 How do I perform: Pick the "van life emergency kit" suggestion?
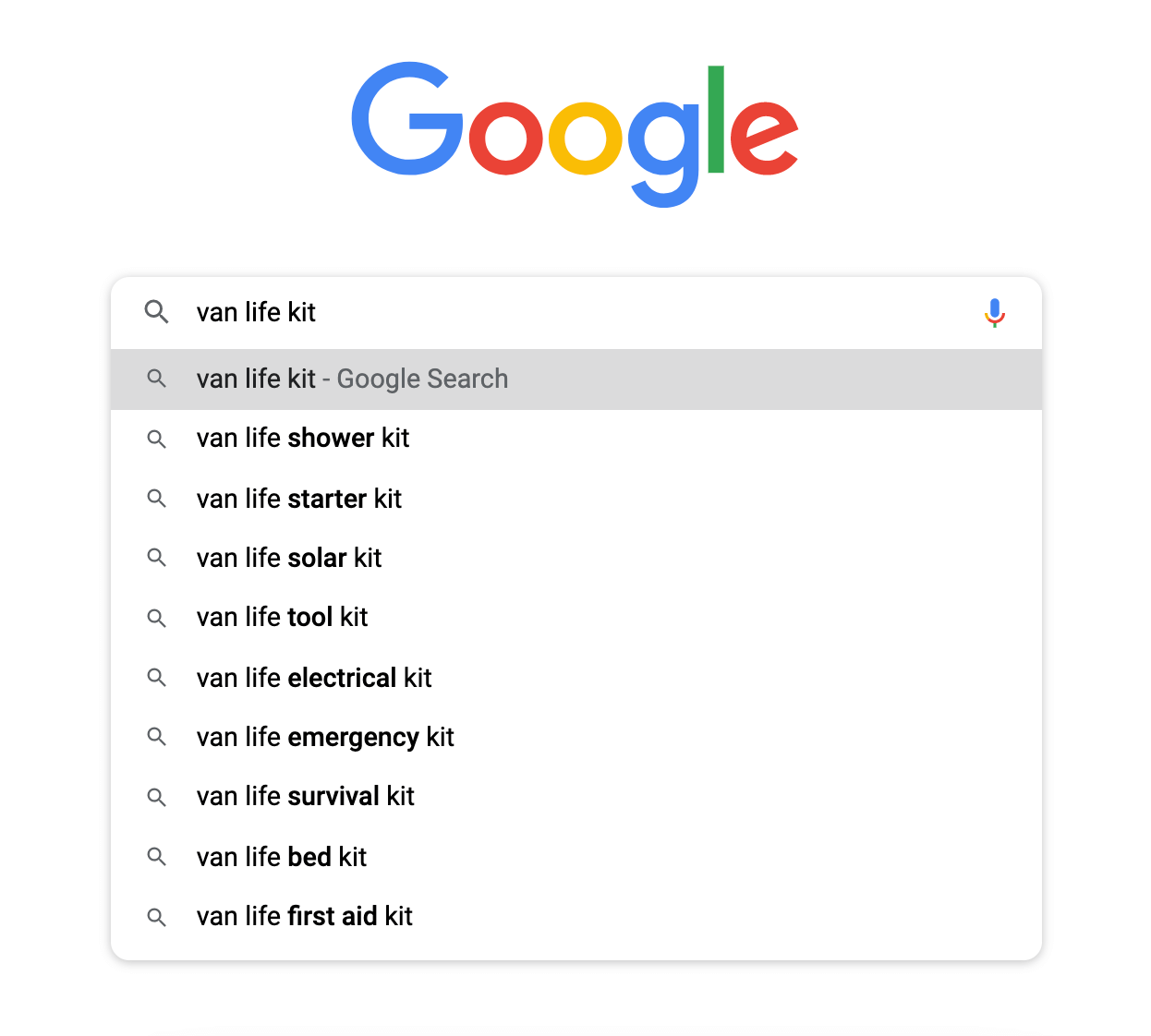[x=325, y=737]
